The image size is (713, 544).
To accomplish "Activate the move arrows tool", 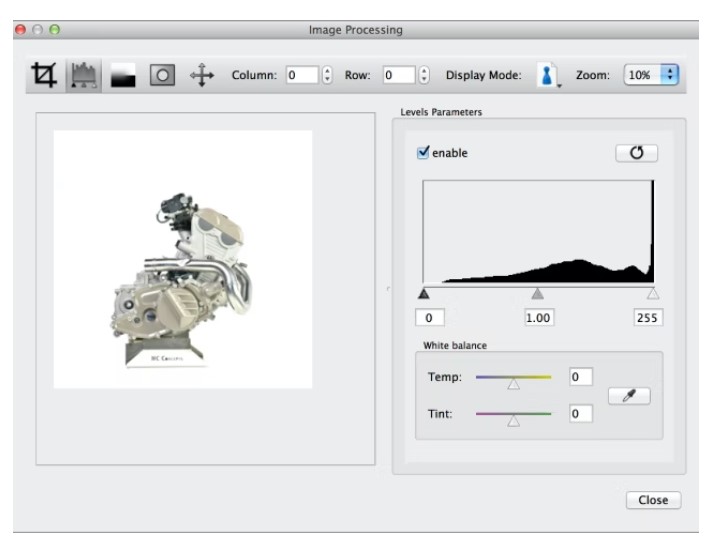I will 202,76.
